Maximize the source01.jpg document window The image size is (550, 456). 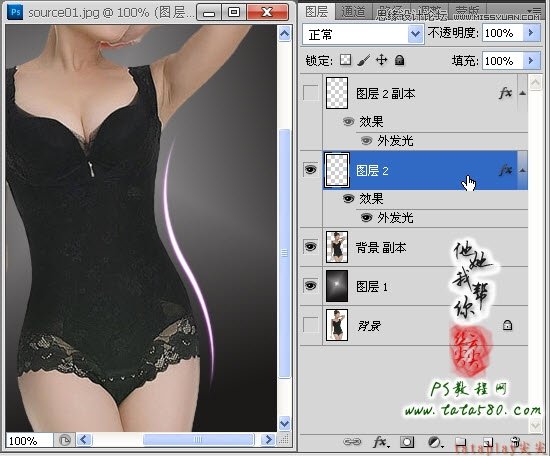(x=234, y=13)
